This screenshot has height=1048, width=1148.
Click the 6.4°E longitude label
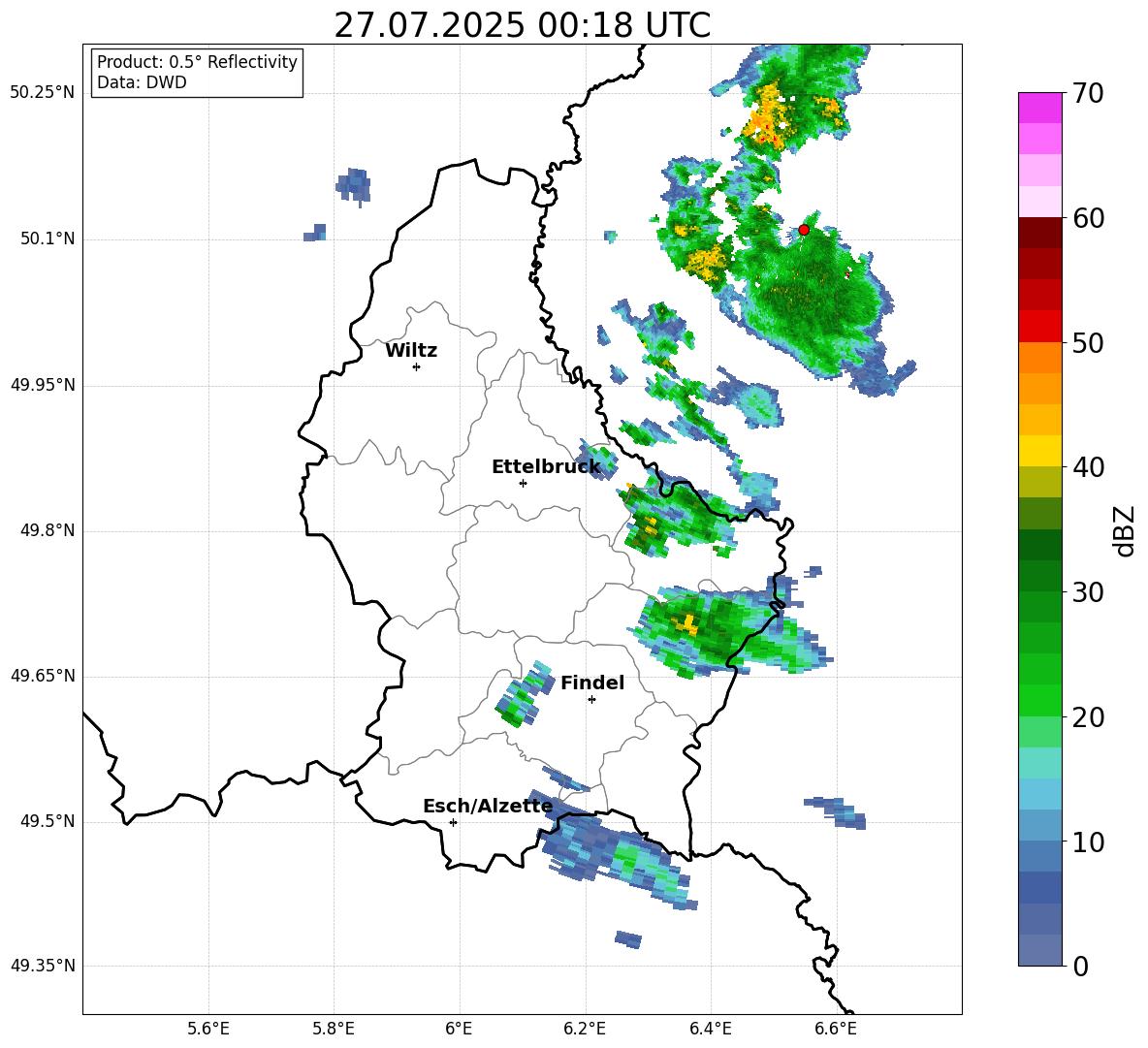coord(710,1029)
